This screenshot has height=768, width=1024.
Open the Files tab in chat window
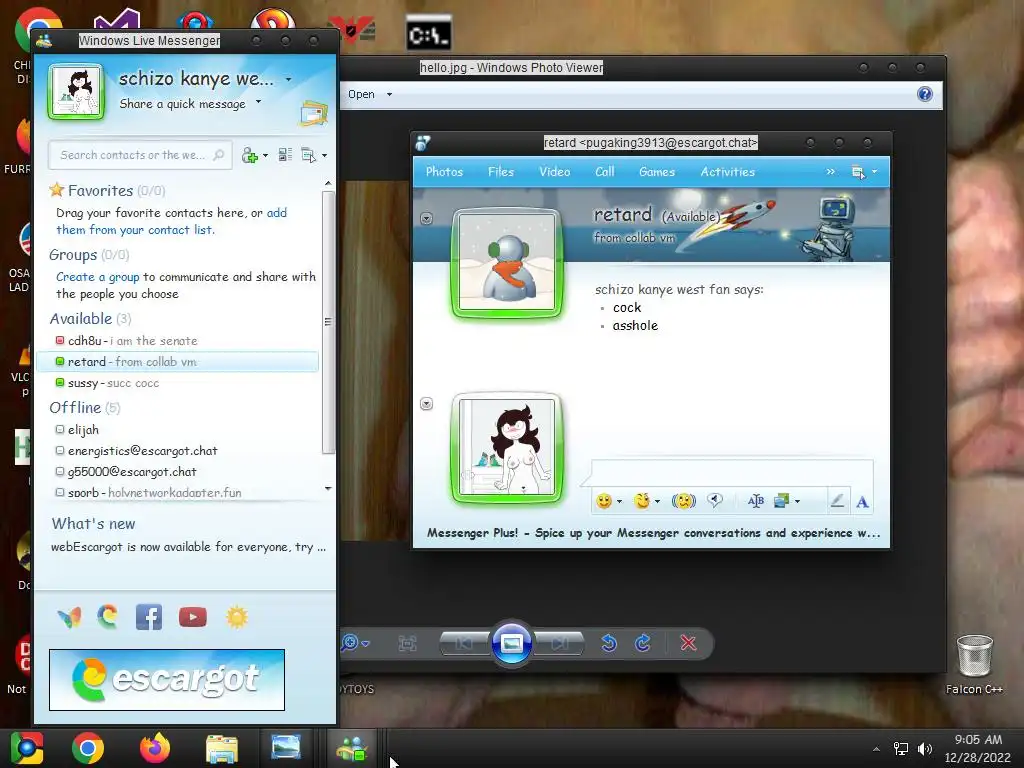pyautogui.click(x=501, y=172)
